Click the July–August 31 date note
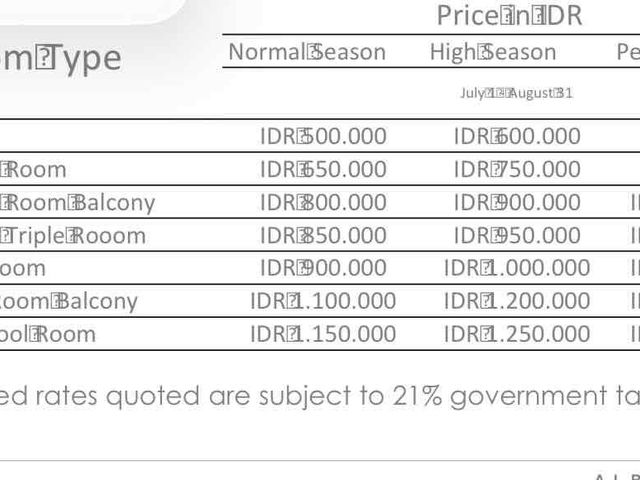This screenshot has width=640, height=480. pyautogui.click(x=516, y=93)
